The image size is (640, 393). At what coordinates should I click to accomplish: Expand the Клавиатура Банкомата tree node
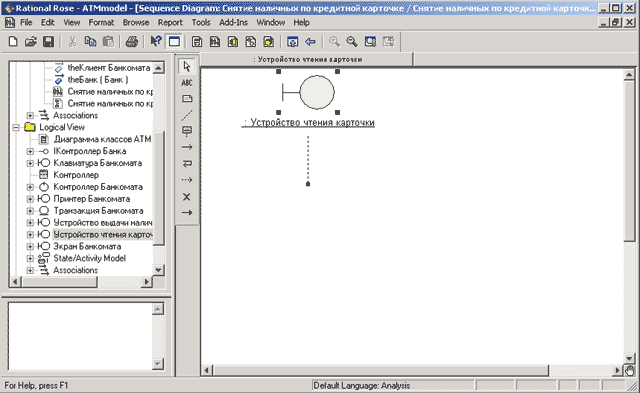click(30, 163)
